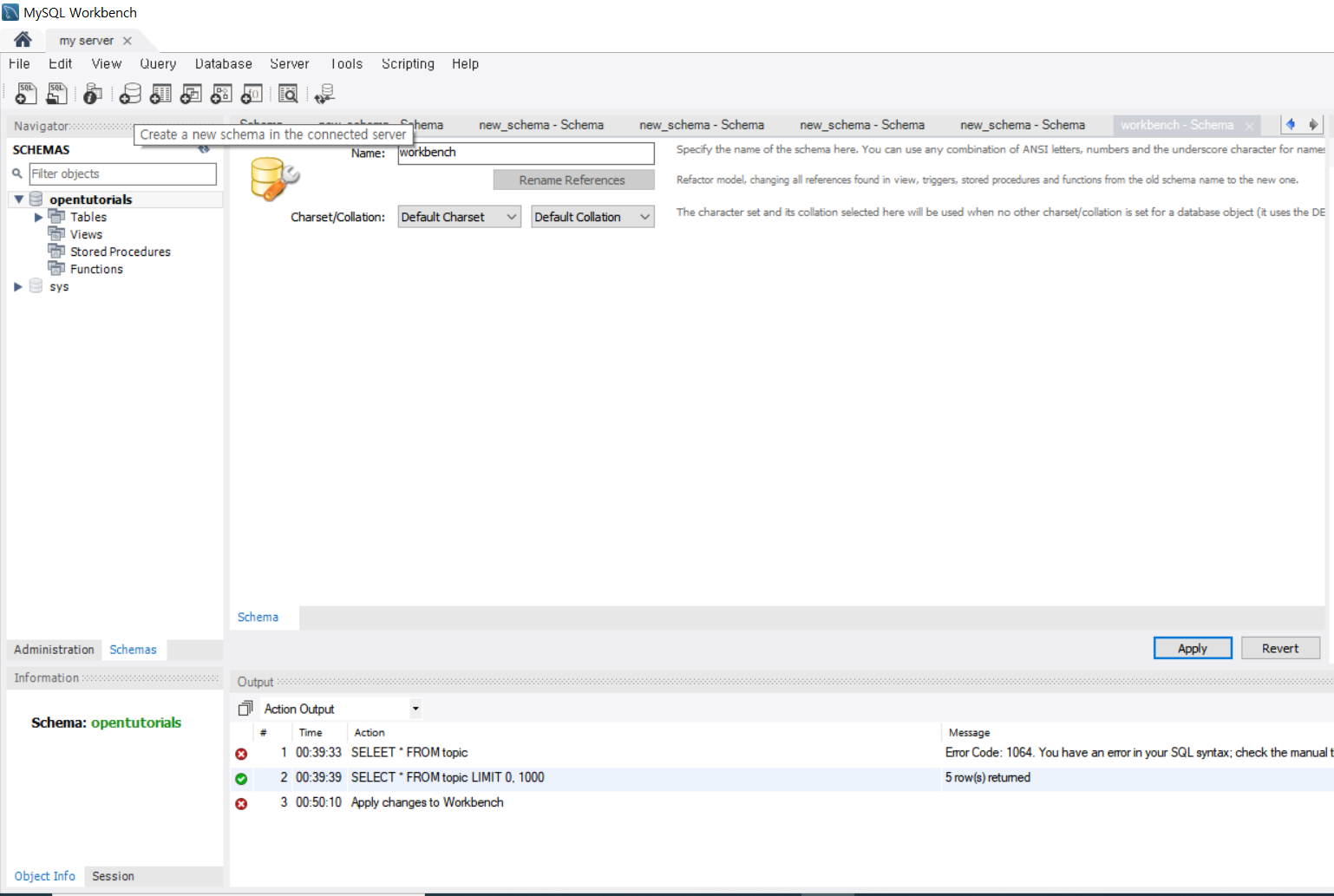
Task: Select the Object Info tab
Action: tap(44, 876)
